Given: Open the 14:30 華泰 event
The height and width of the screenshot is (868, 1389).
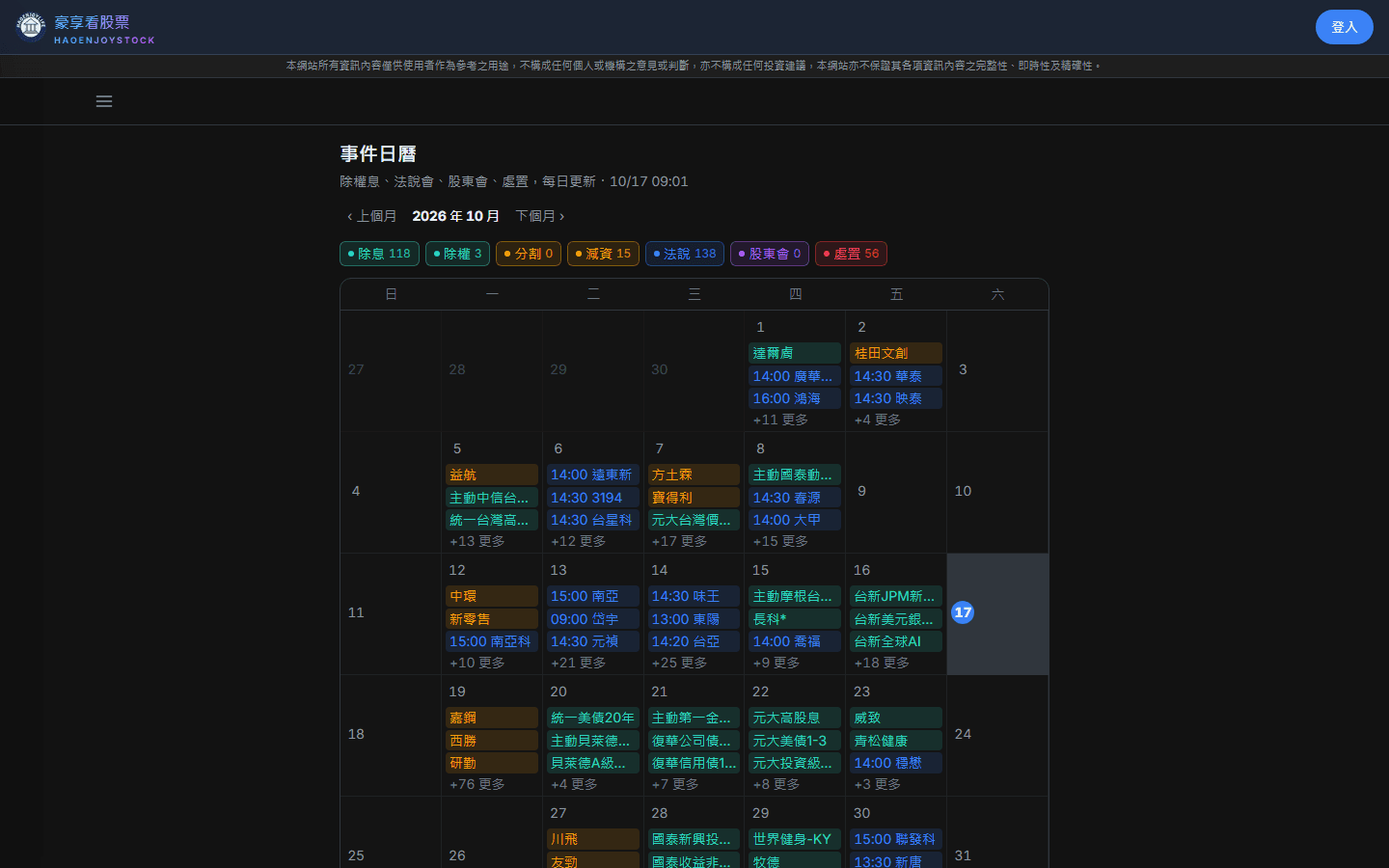Looking at the screenshot, I should coord(896,376).
